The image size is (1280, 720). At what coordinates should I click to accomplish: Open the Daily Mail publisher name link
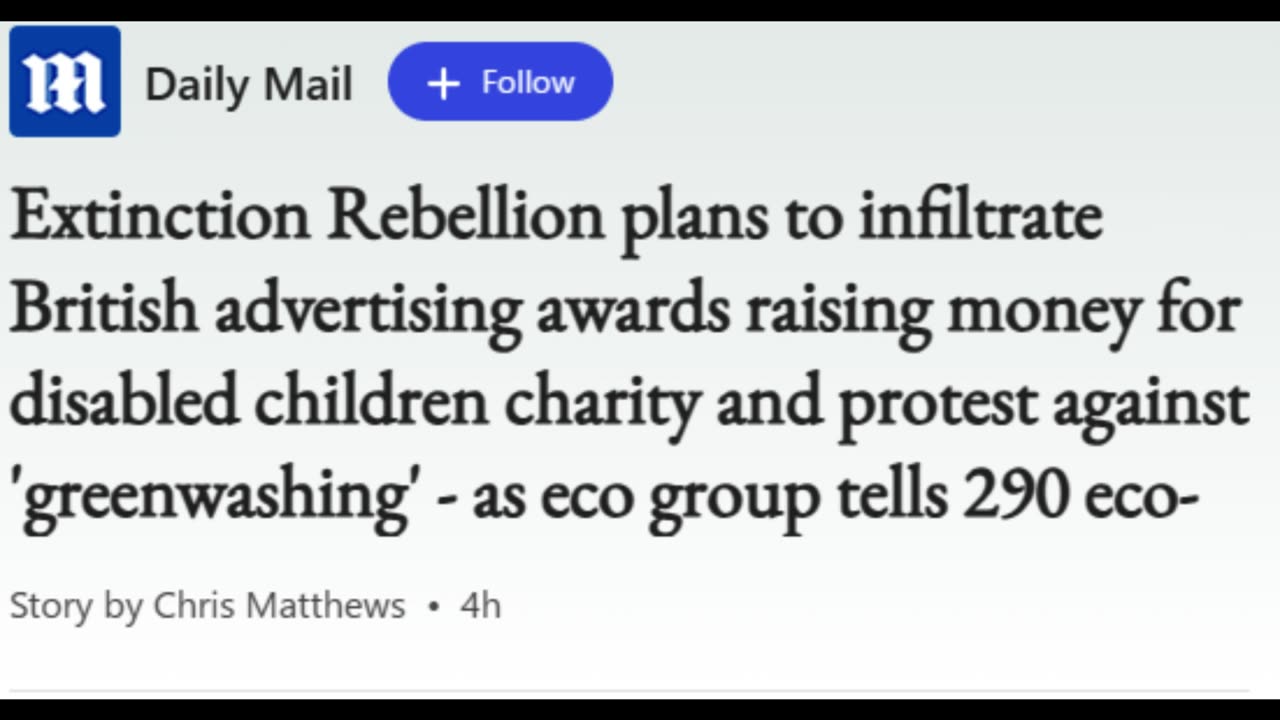(x=249, y=84)
